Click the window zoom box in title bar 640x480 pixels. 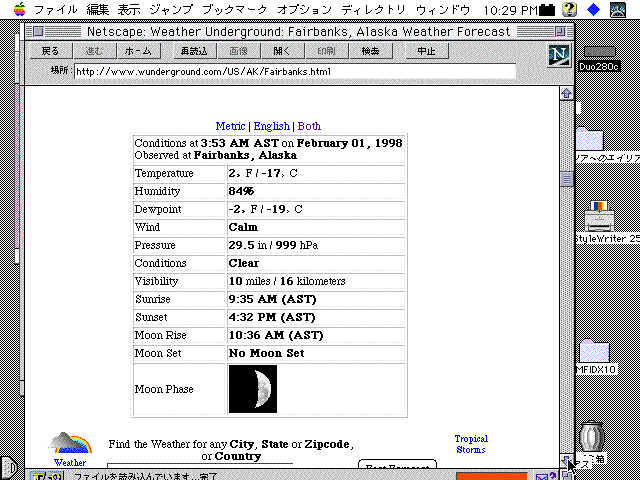(x=560, y=31)
